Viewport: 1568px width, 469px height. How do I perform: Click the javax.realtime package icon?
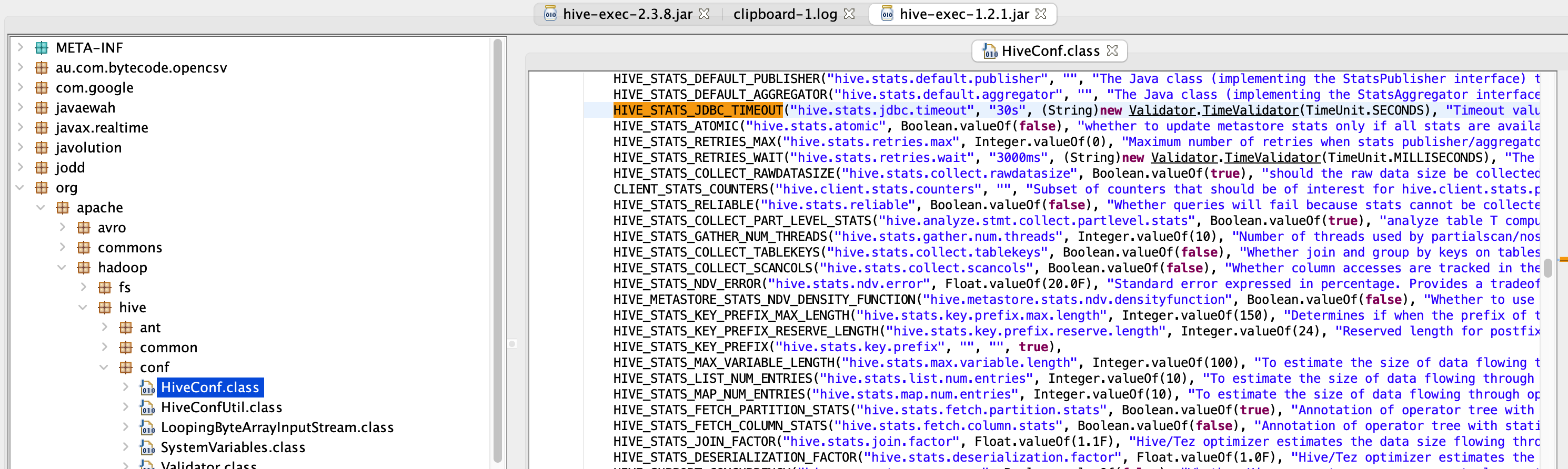pos(42,128)
